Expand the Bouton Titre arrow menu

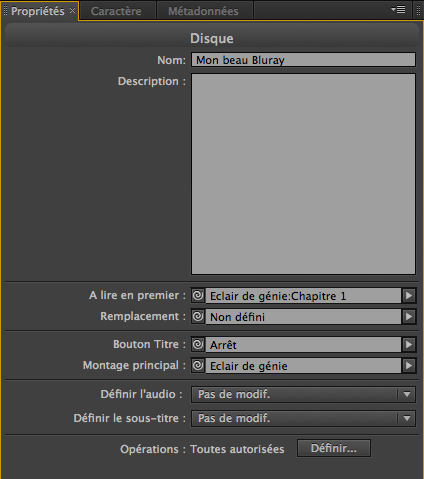409,345
